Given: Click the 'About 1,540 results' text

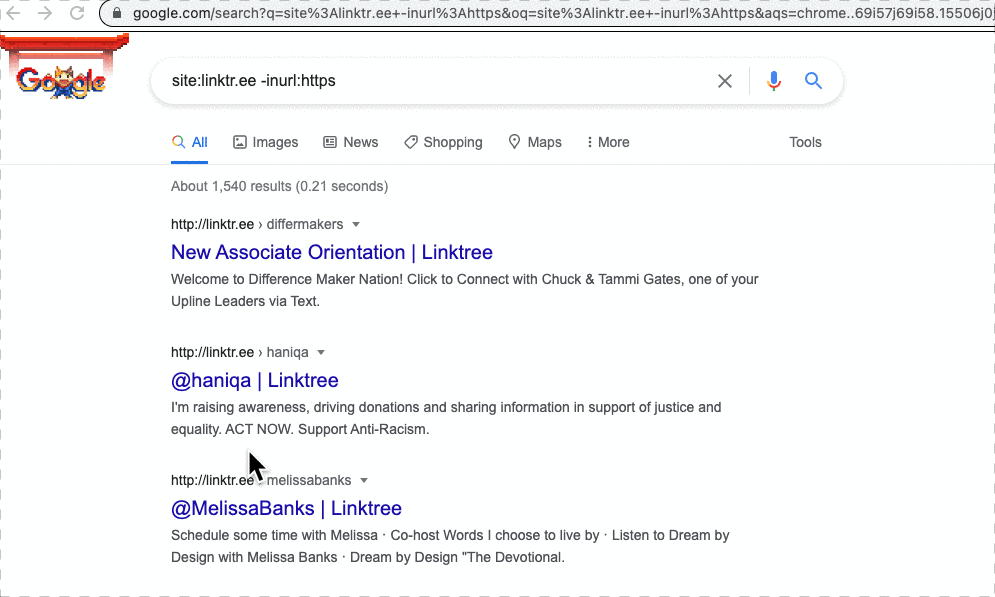Looking at the screenshot, I should point(279,187).
